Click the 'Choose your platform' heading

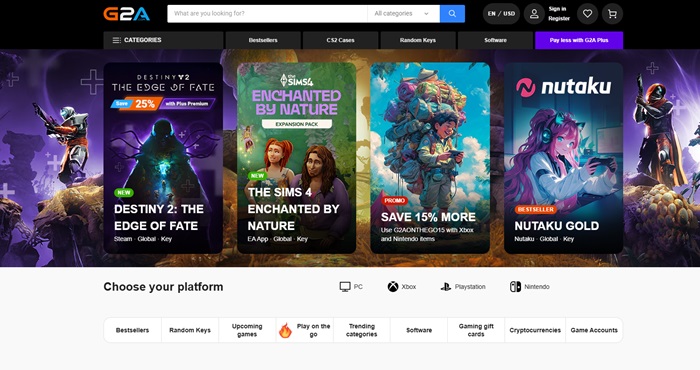pyautogui.click(x=163, y=287)
